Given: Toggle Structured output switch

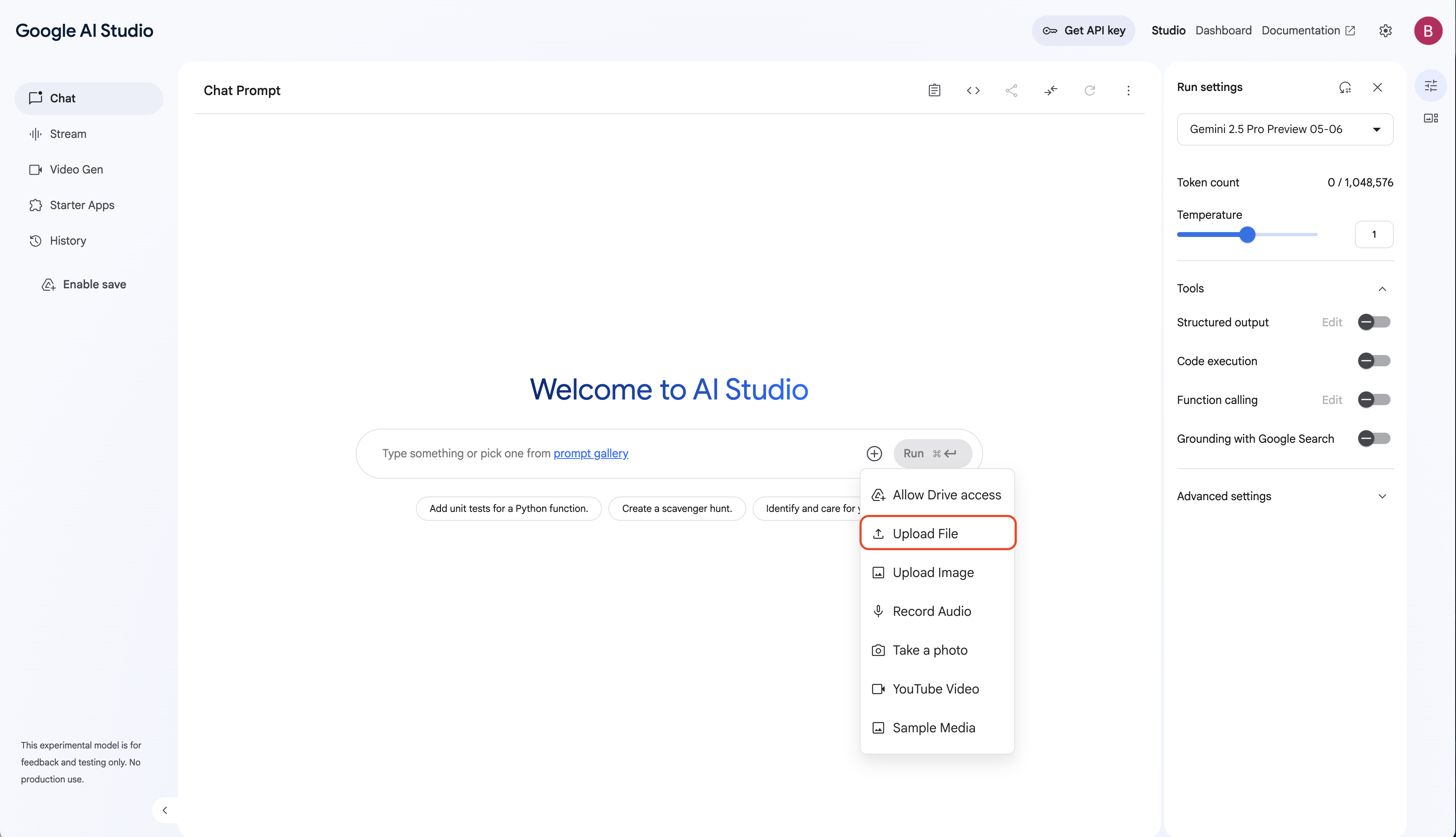Looking at the screenshot, I should pyautogui.click(x=1374, y=322).
